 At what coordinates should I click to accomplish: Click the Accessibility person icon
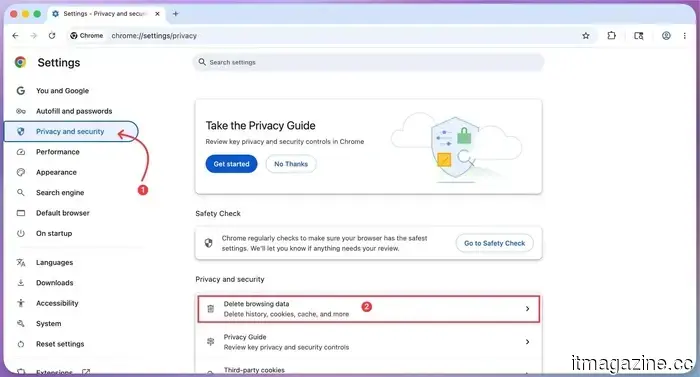tap(21, 303)
